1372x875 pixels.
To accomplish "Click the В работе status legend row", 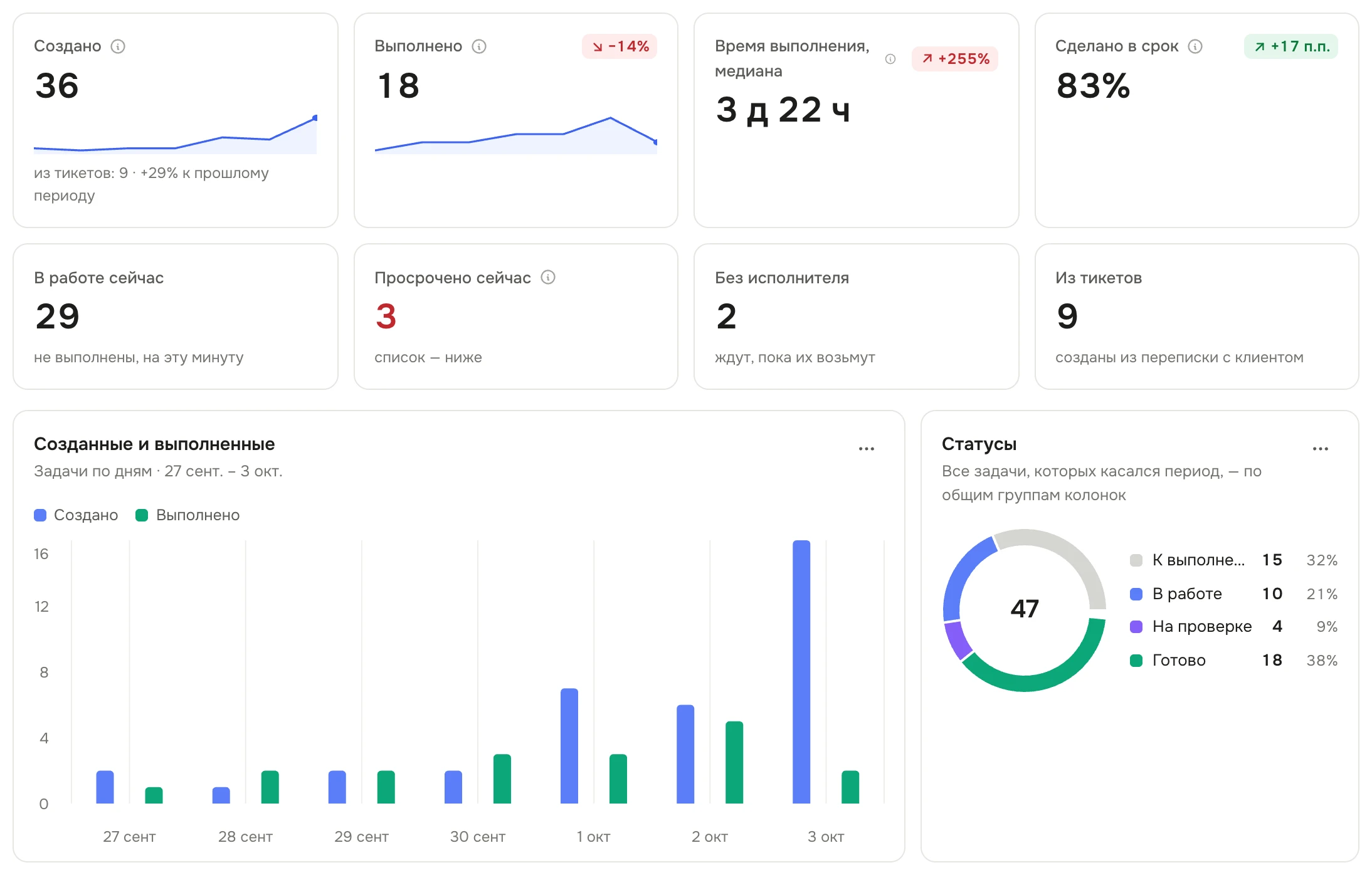I will coord(1234,594).
